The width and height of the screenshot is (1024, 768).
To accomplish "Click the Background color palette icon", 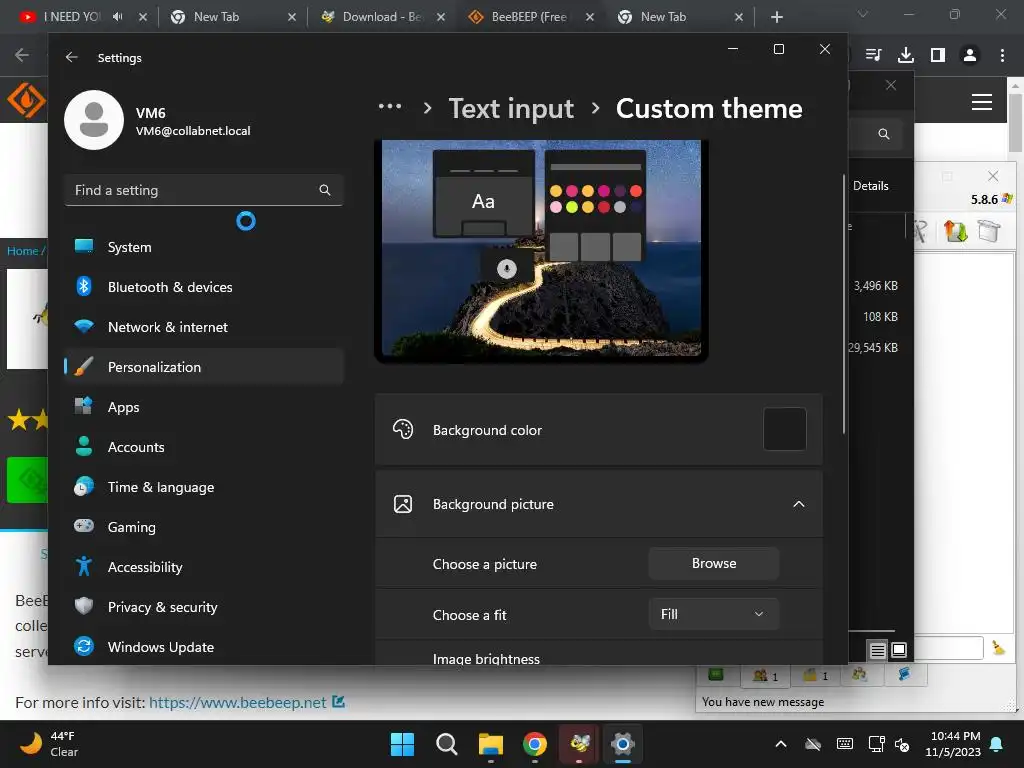I will [x=403, y=429].
